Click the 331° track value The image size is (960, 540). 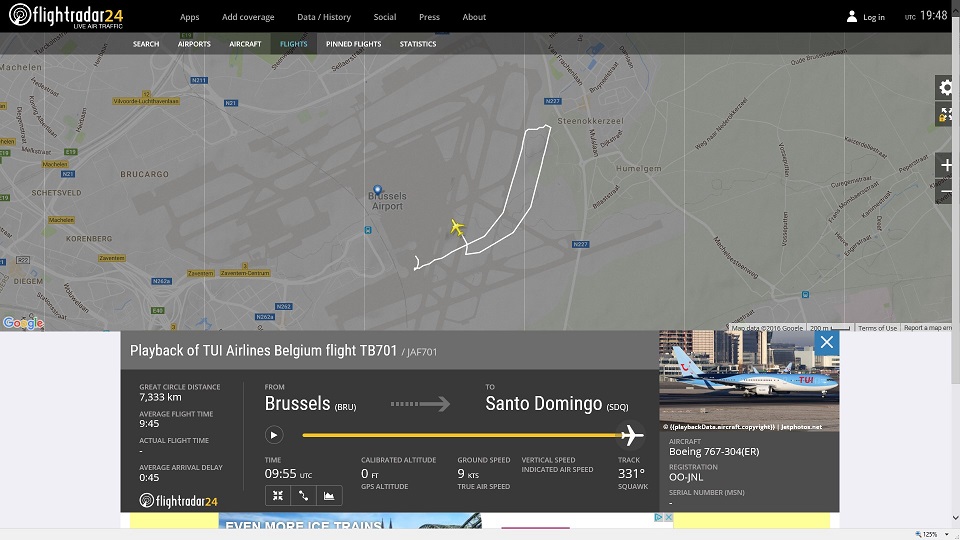click(x=631, y=474)
